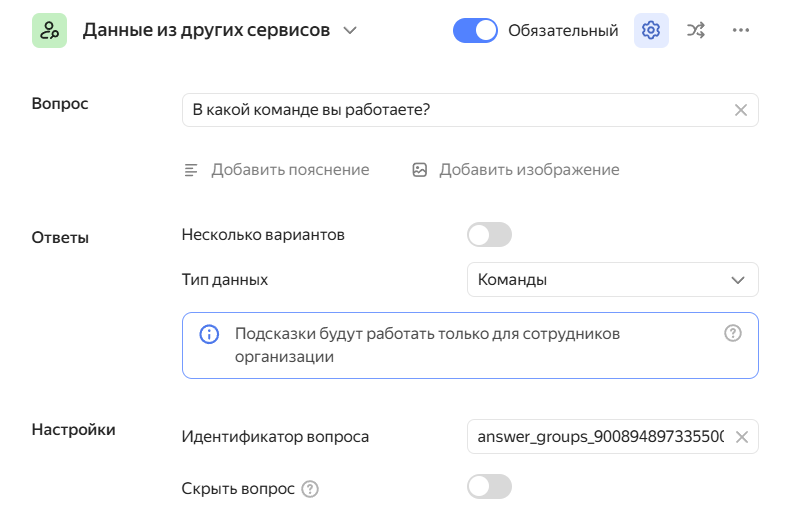791x514 pixels.
Task: Clear the question text with X icon
Action: 741,110
